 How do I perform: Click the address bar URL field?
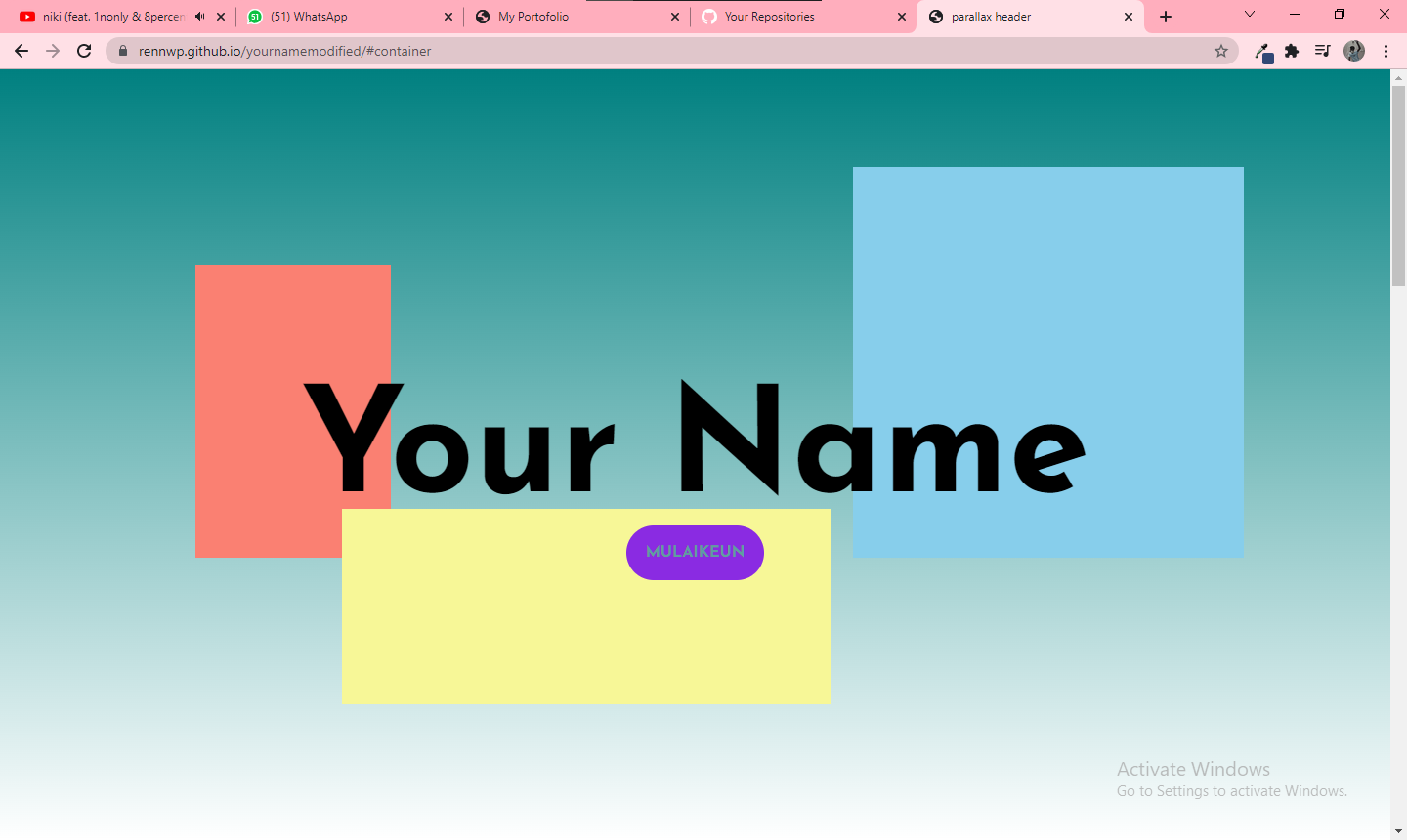tap(664, 51)
